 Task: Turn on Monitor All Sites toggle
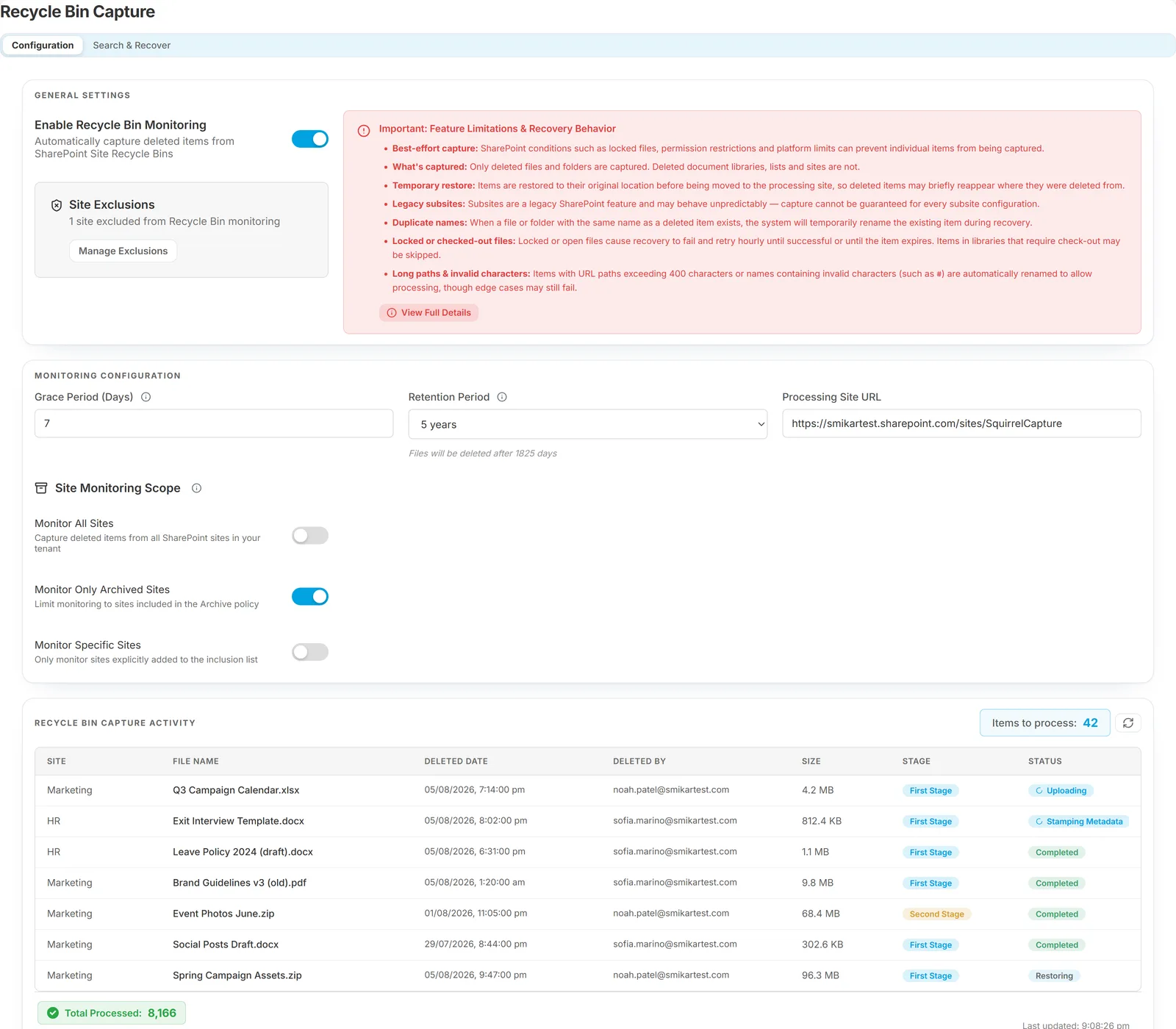310,536
